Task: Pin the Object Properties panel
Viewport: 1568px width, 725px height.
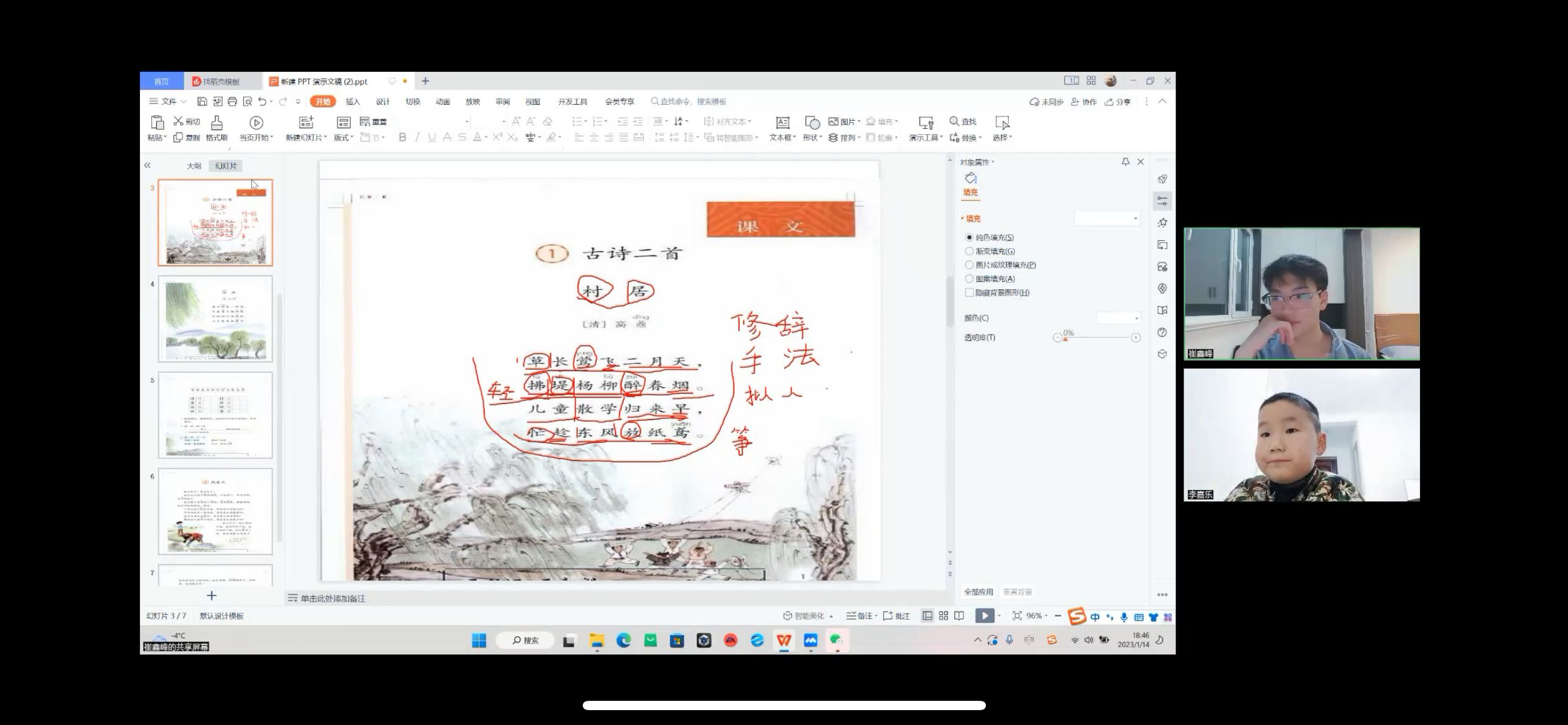Action: pos(1125,162)
